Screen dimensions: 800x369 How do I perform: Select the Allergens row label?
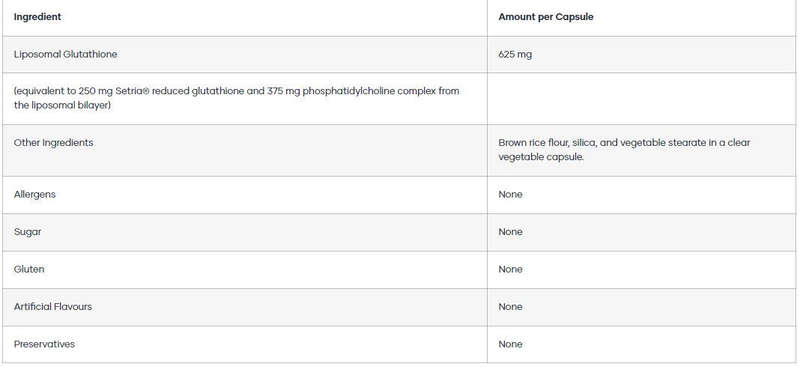pos(35,194)
